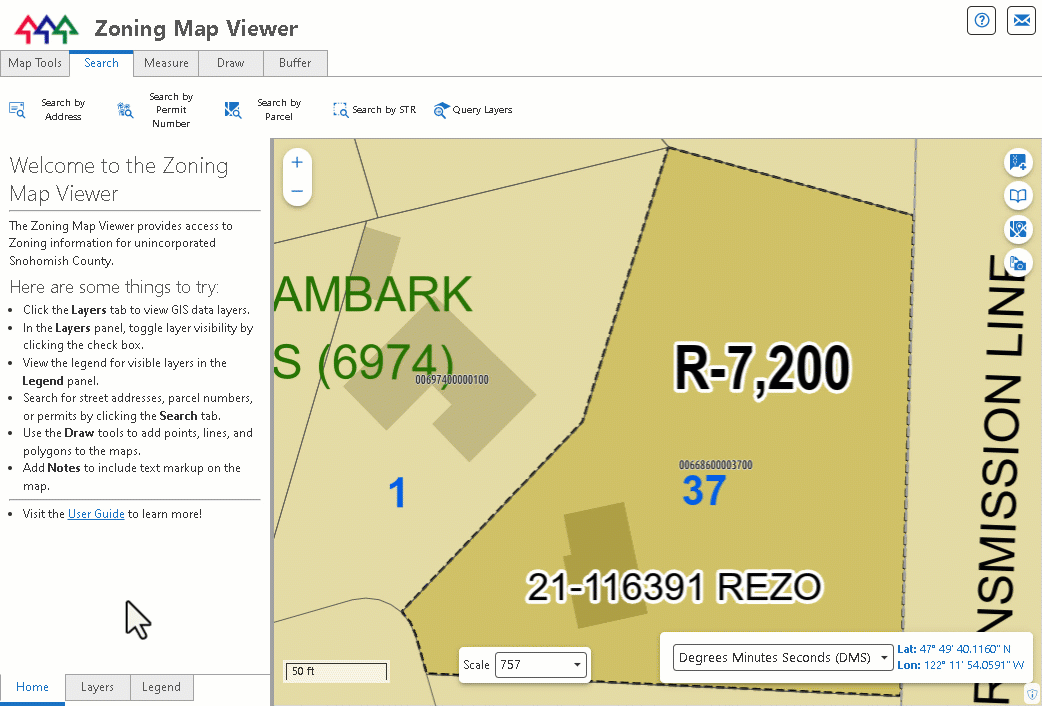This screenshot has width=1042, height=706.
Task: Follow the User Guide link
Action: 96,514
